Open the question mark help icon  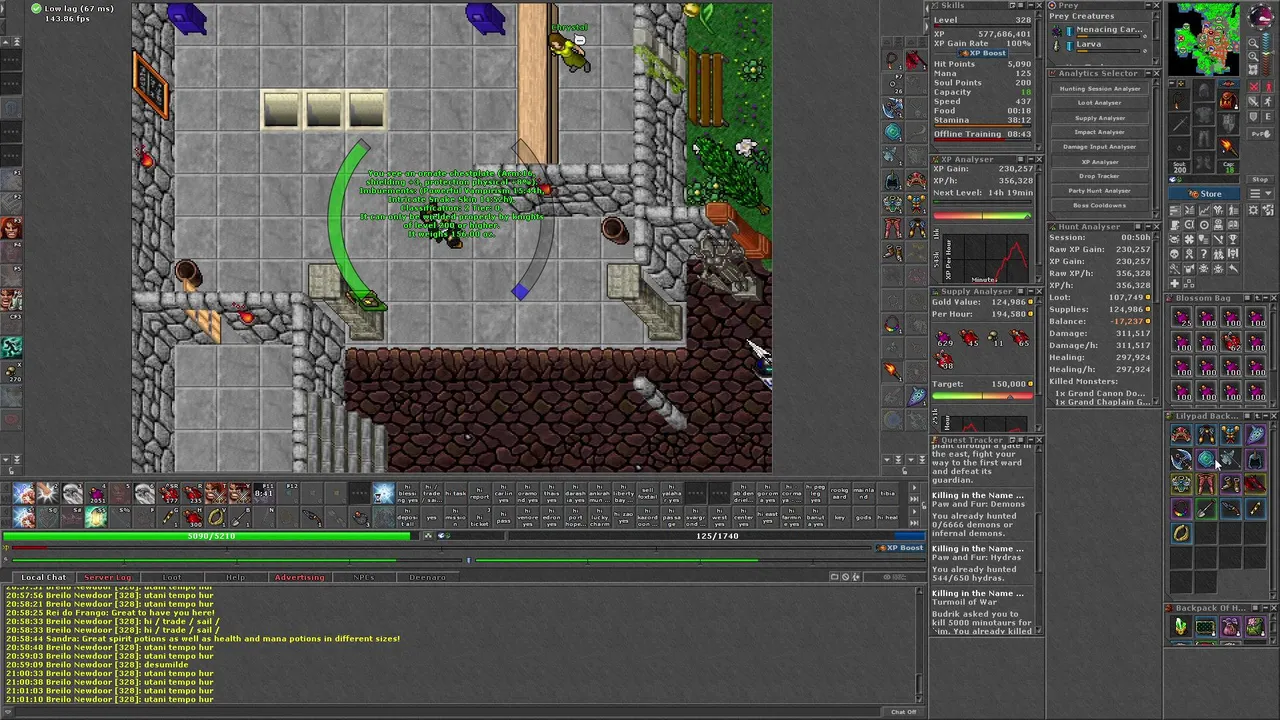pyautogui.click(x=1203, y=253)
